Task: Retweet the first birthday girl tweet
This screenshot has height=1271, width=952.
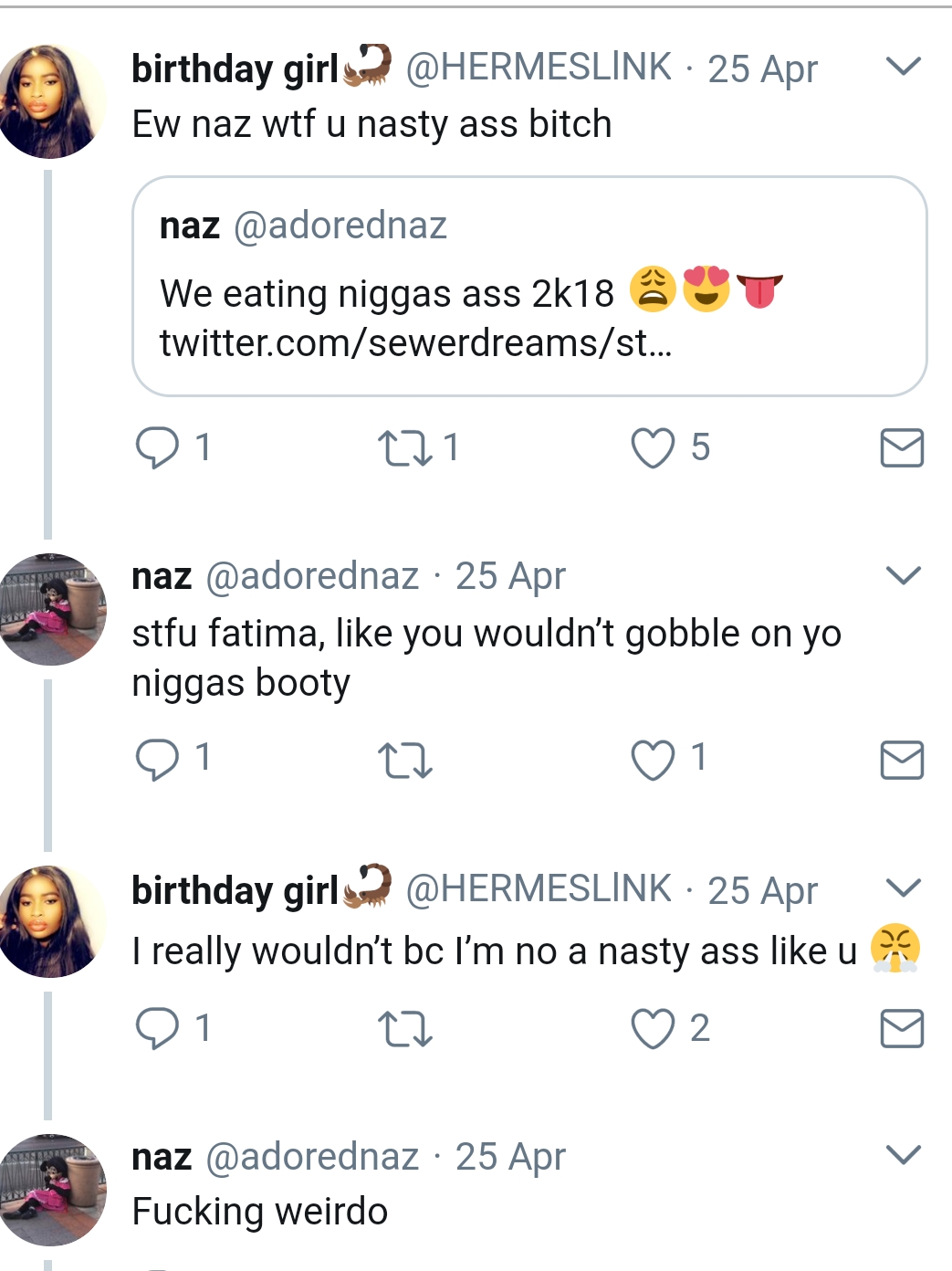Action: point(404,448)
